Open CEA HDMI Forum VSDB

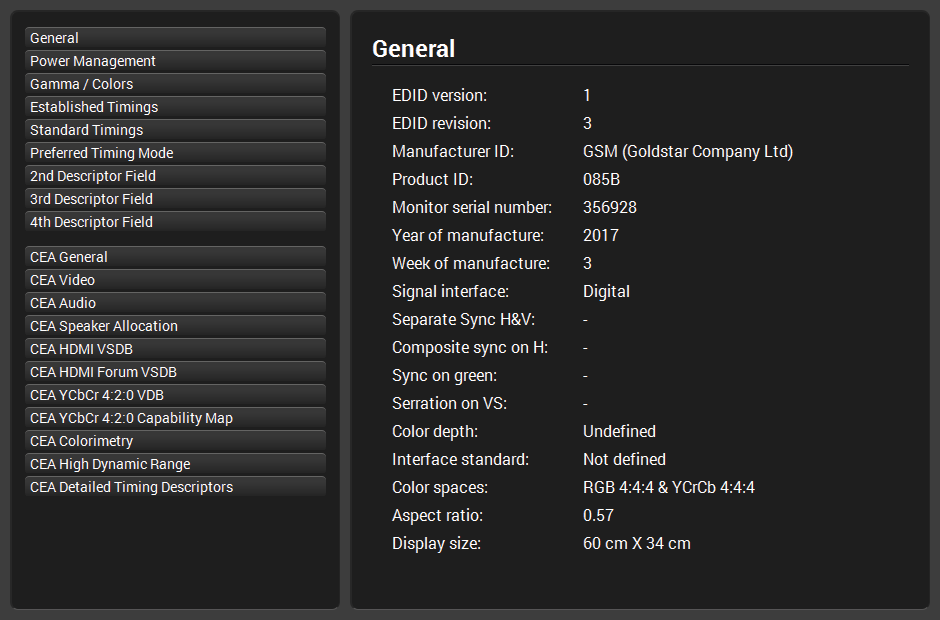click(x=175, y=372)
